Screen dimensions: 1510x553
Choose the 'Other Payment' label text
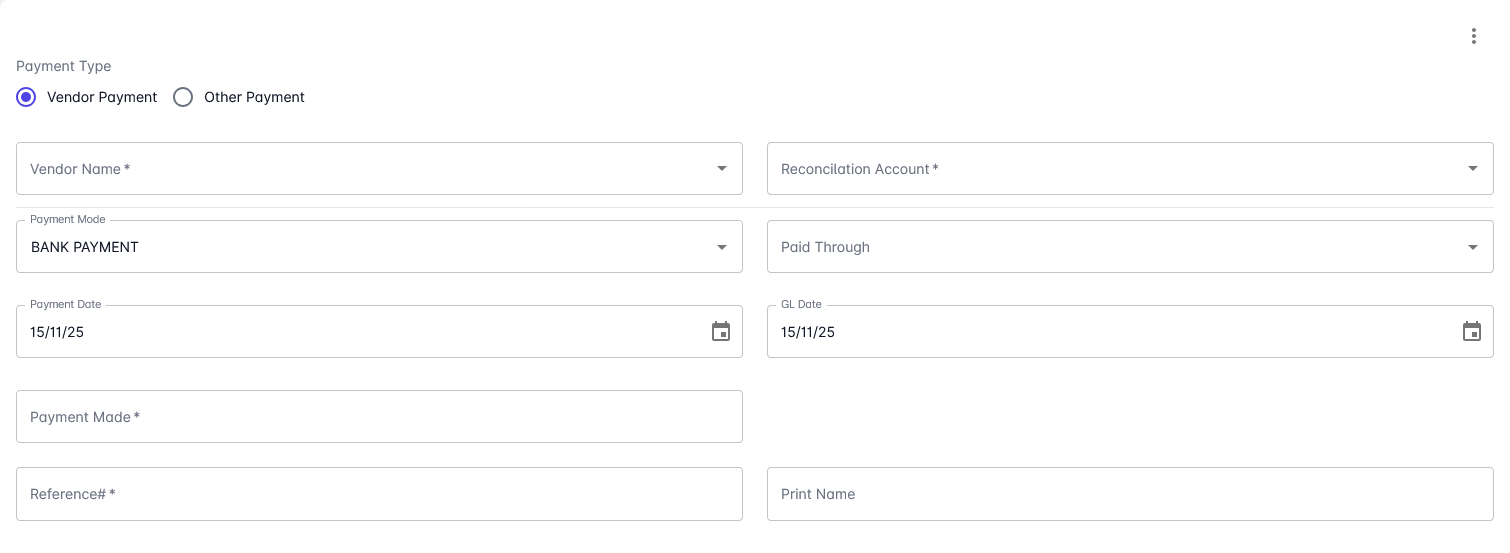[x=254, y=97]
